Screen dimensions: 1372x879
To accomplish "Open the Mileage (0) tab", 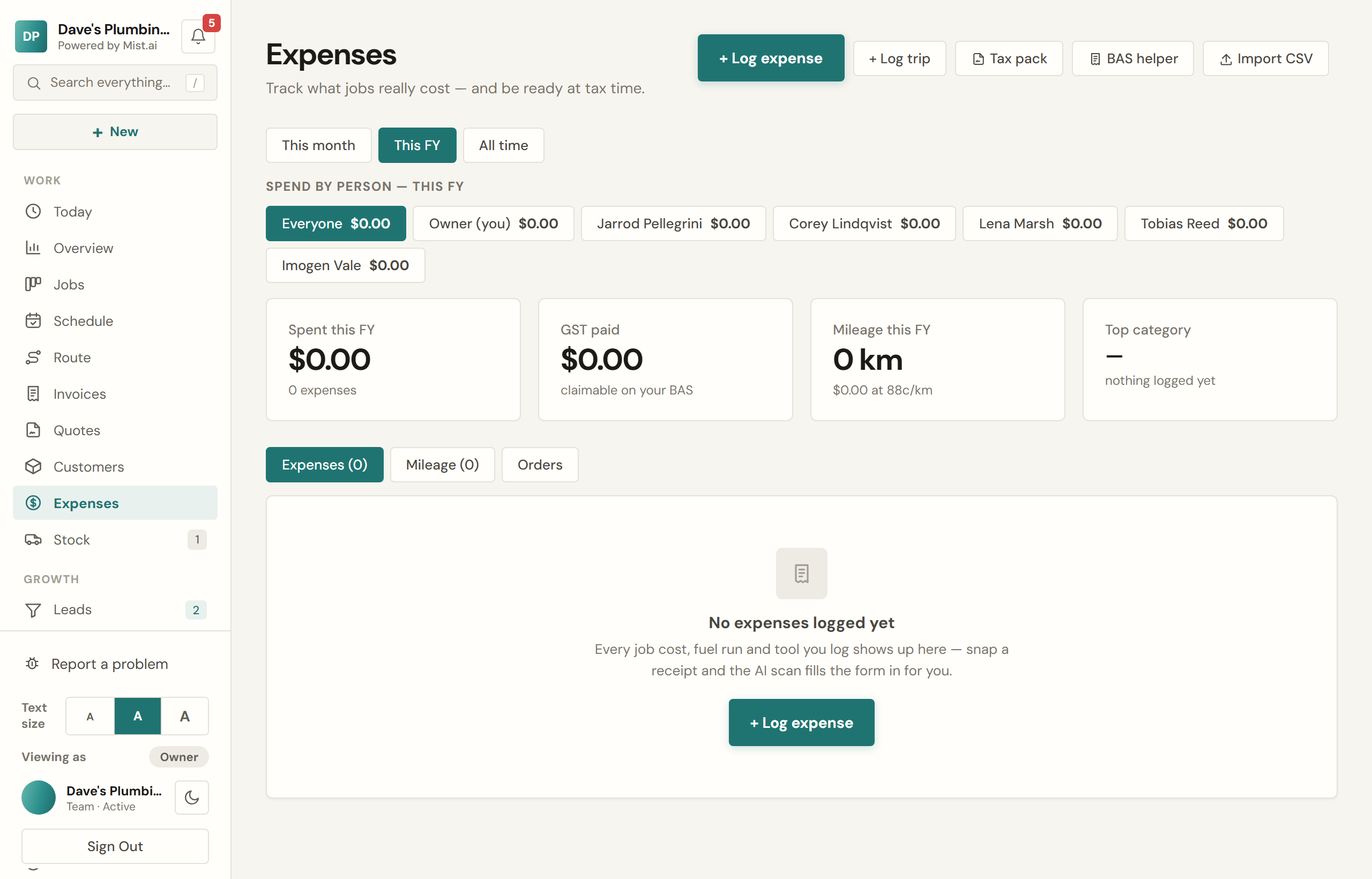I will click(x=442, y=465).
